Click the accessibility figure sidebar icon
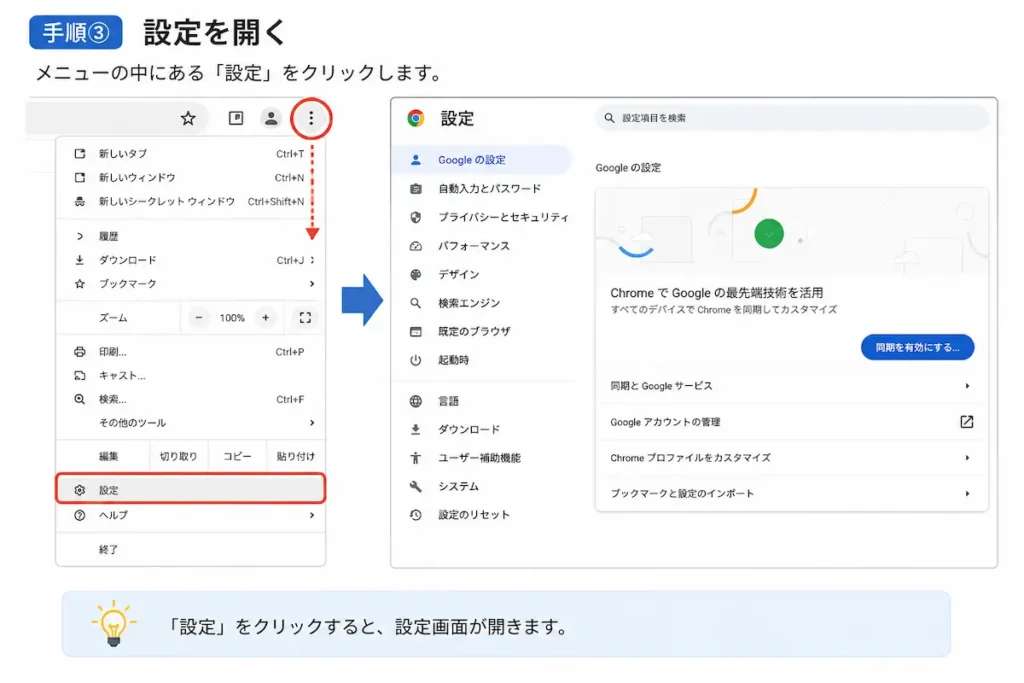Screen dimensions: 1024x683 pos(415,458)
